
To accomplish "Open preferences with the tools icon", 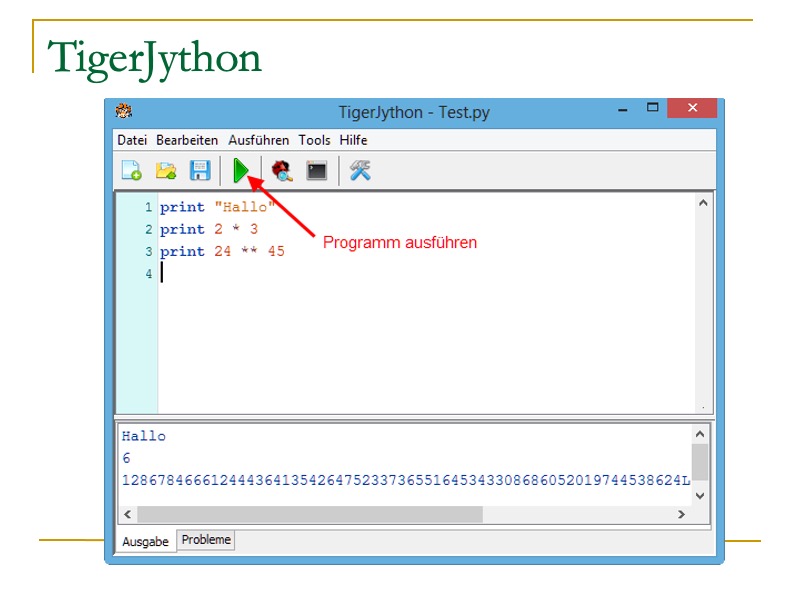I will 360,170.
